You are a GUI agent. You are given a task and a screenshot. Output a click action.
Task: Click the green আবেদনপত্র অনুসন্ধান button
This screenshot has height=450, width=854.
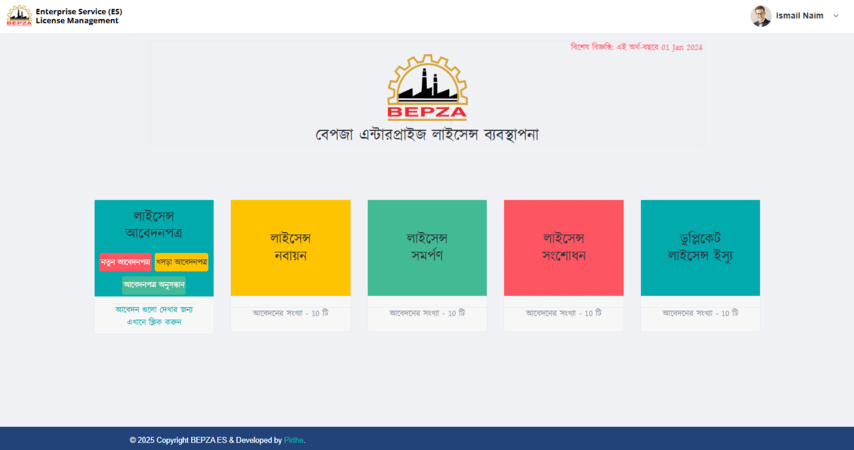[154, 285]
